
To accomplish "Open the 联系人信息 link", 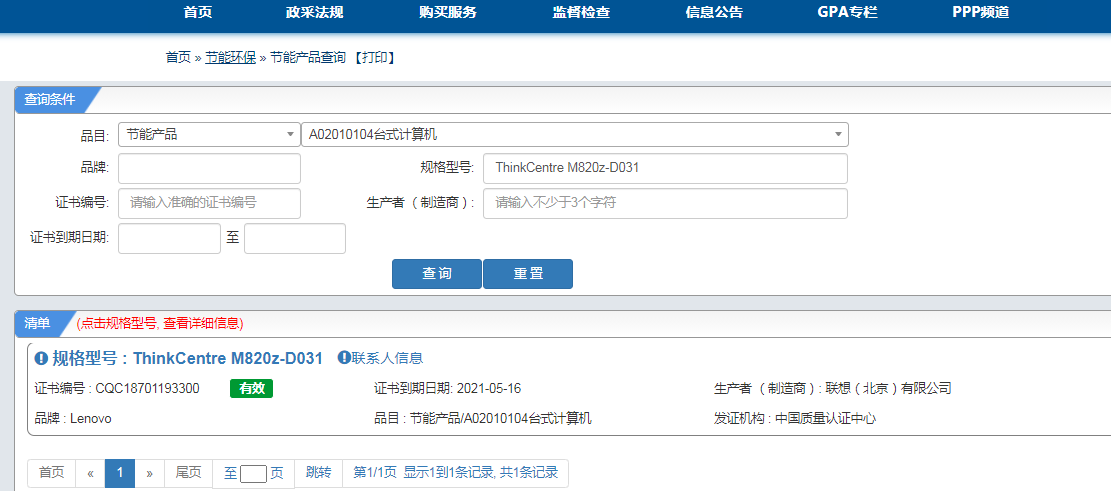I will tap(387, 358).
